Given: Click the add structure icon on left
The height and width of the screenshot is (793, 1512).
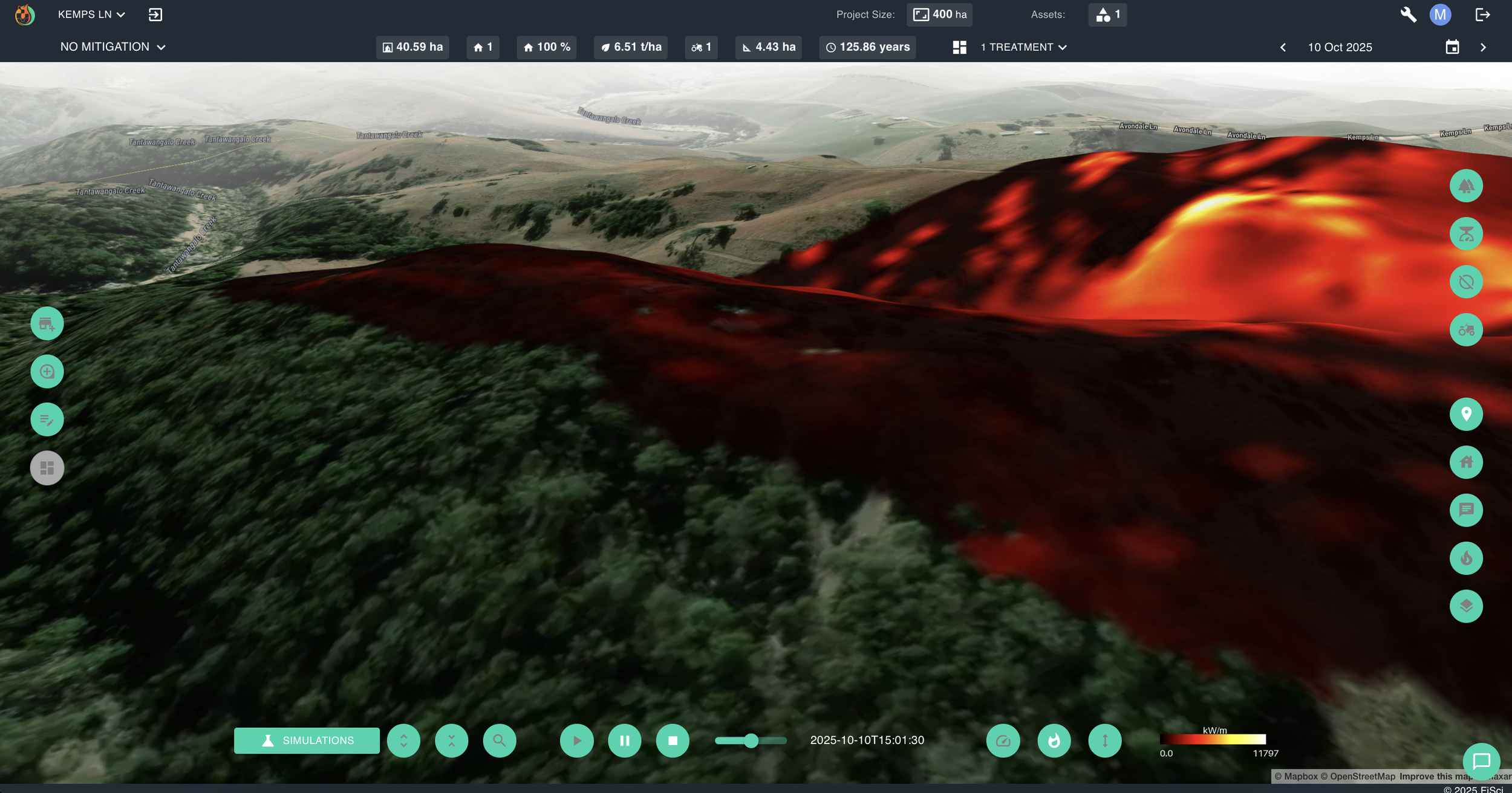Looking at the screenshot, I should [x=47, y=324].
